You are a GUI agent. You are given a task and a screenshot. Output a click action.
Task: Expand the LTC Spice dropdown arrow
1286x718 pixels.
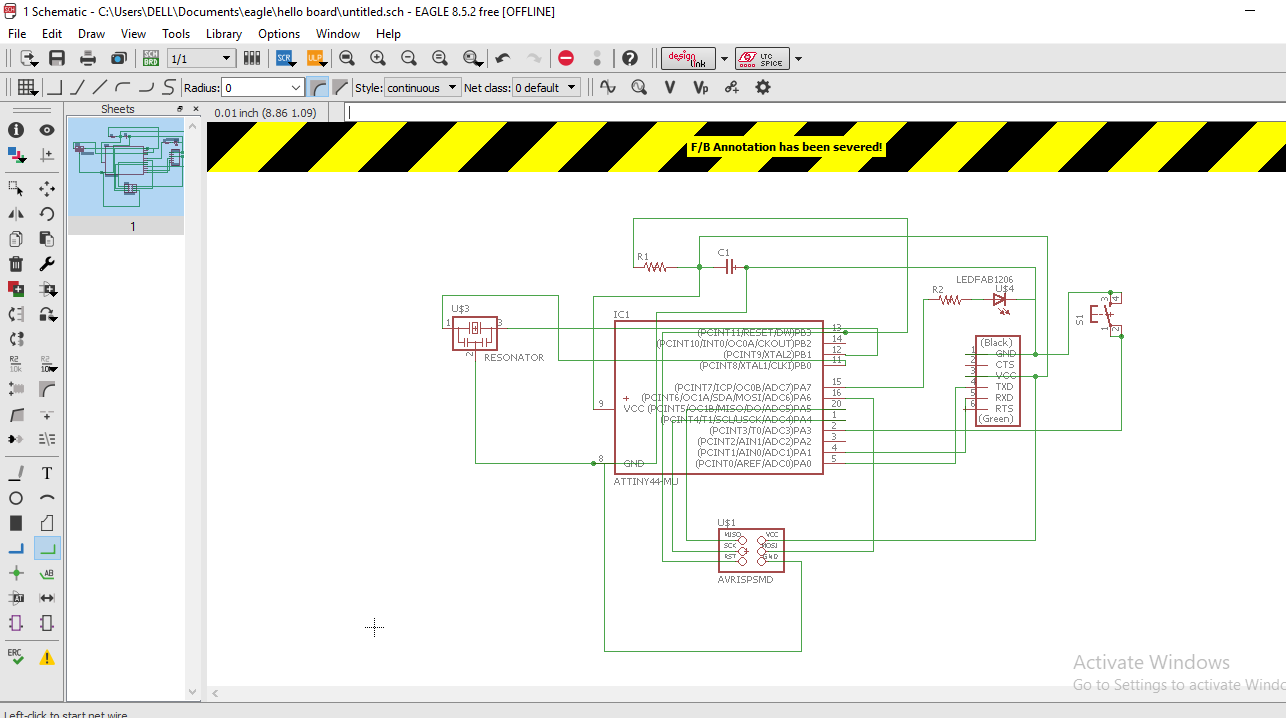[x=798, y=59]
